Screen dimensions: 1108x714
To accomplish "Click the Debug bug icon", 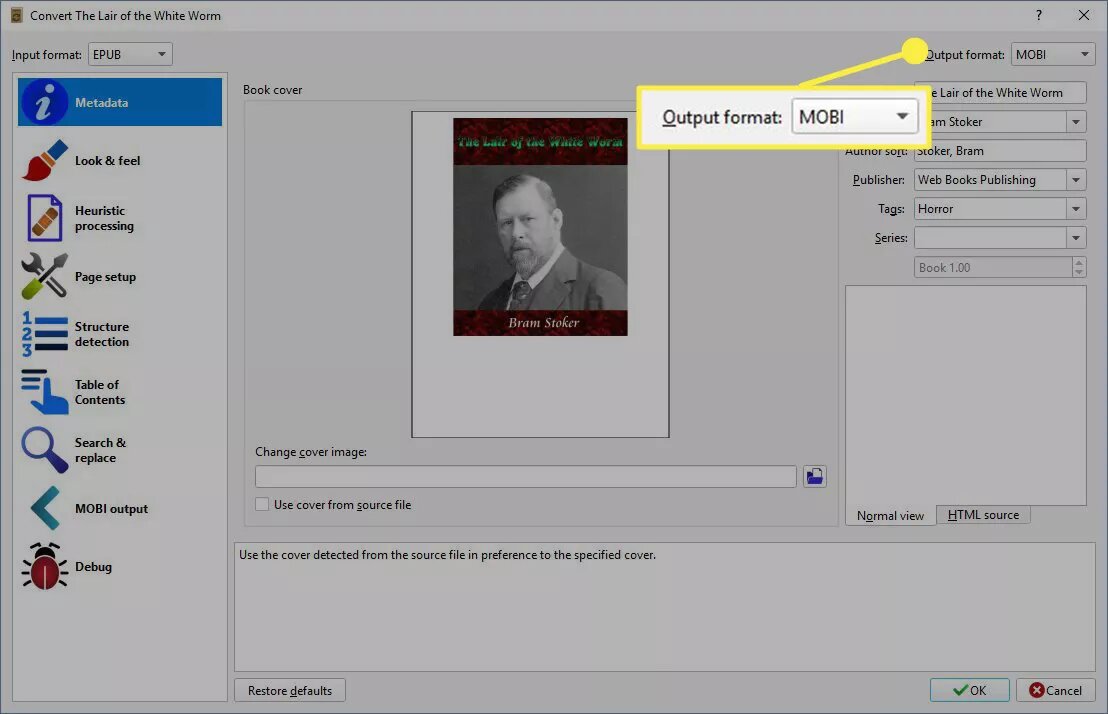I will (x=44, y=567).
